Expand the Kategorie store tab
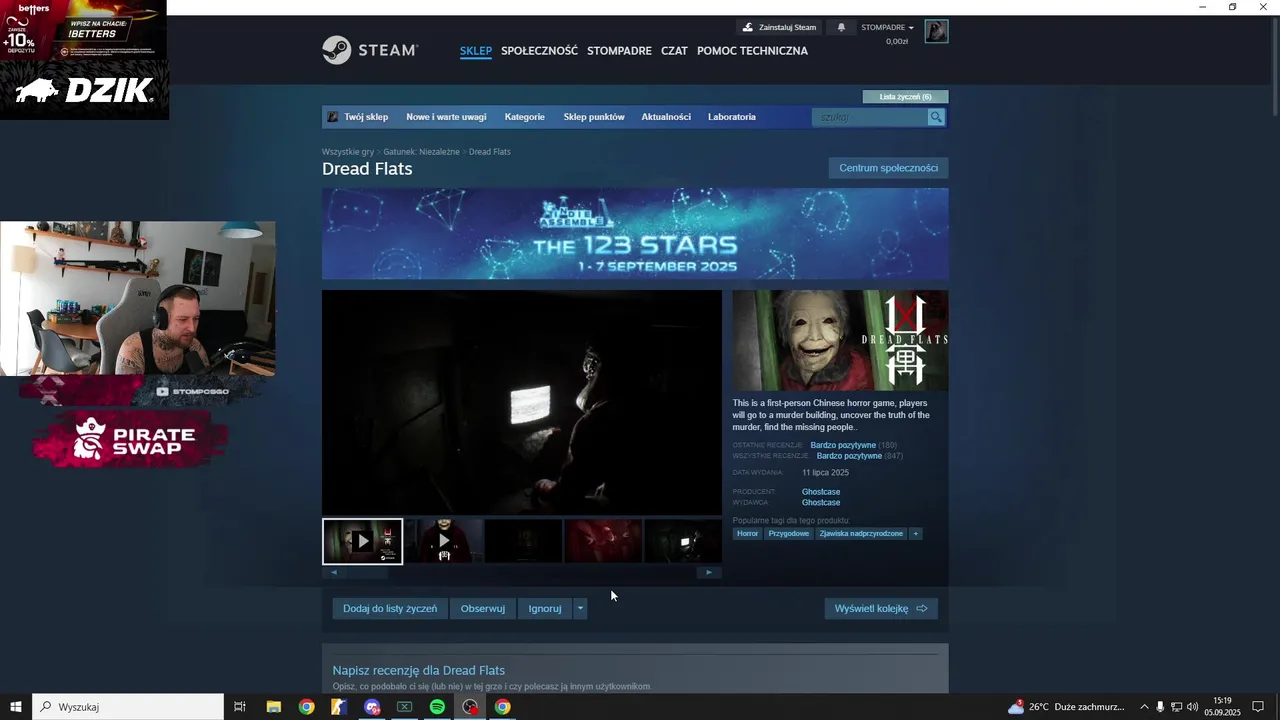Viewport: 1280px width, 720px height. (525, 117)
